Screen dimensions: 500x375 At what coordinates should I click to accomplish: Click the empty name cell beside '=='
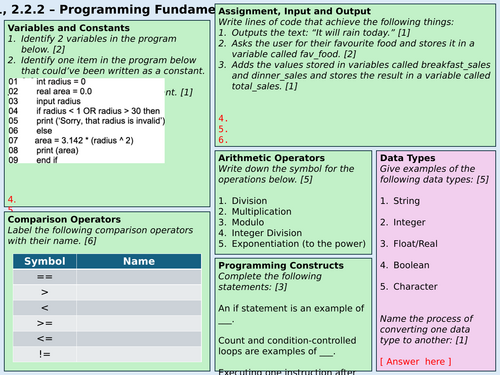(x=139, y=276)
